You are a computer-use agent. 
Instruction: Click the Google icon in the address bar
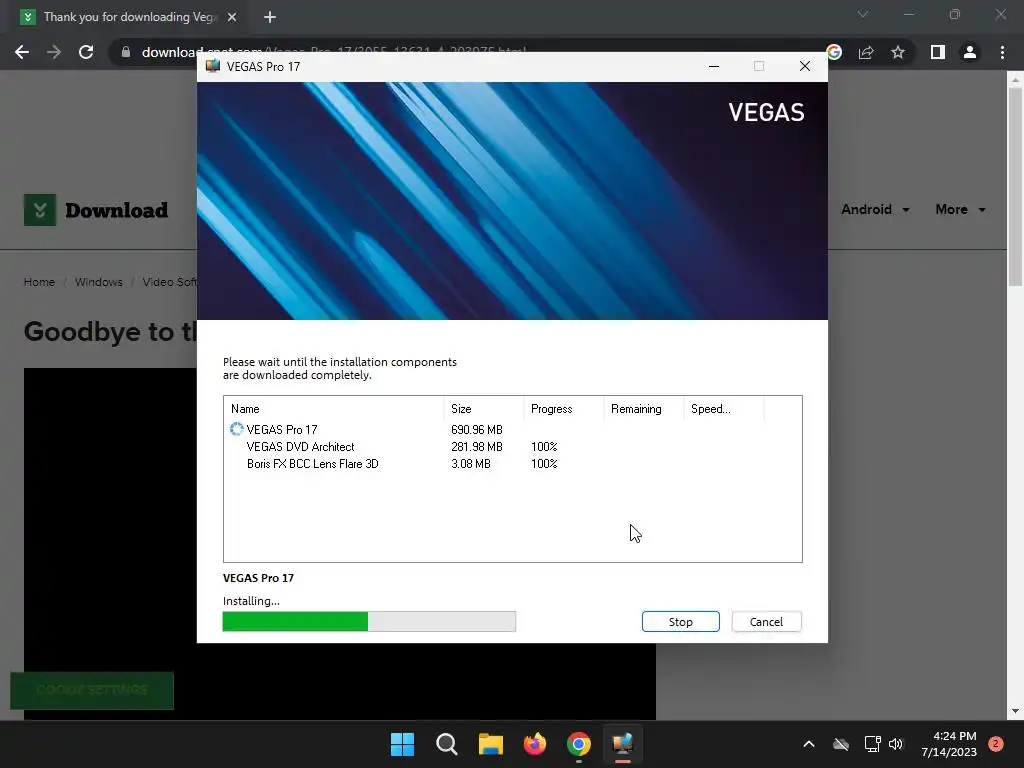[834, 52]
